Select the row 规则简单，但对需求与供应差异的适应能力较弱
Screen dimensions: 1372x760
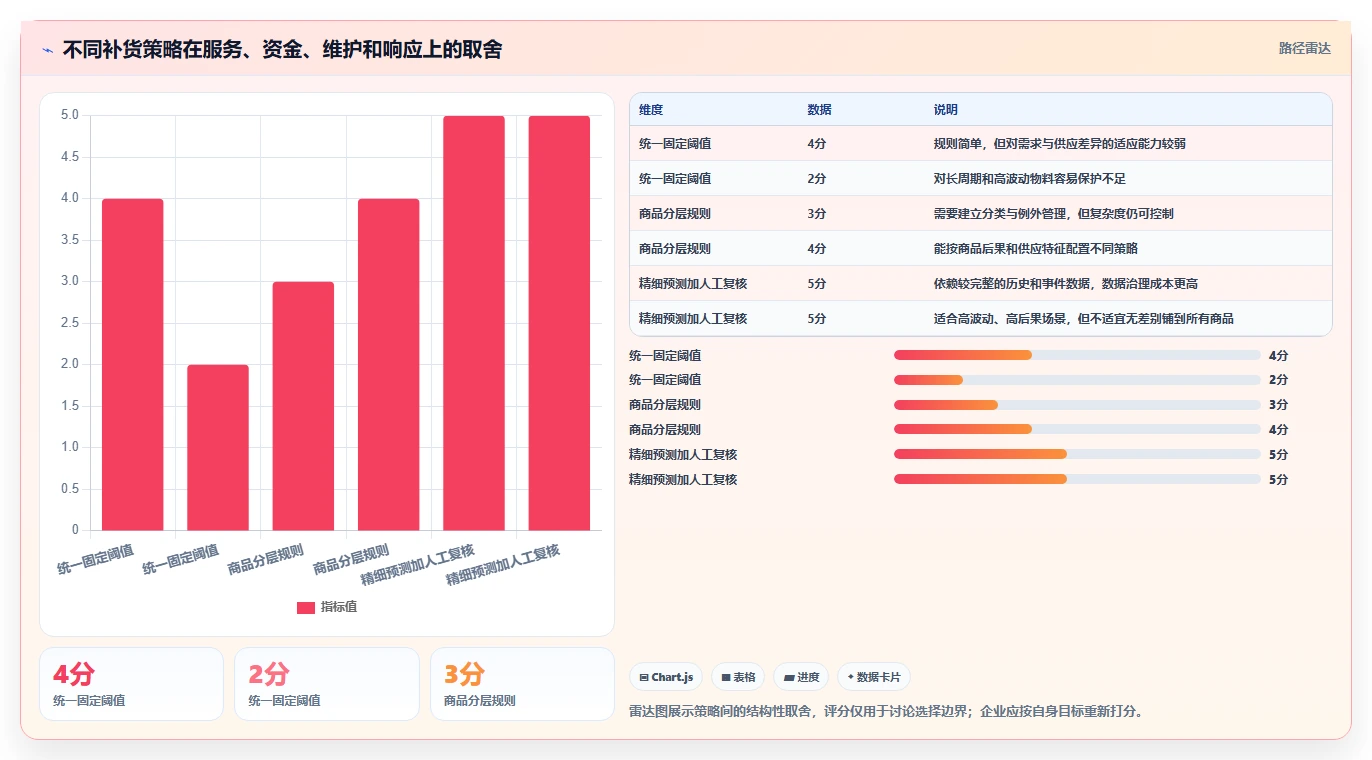(x=980, y=144)
